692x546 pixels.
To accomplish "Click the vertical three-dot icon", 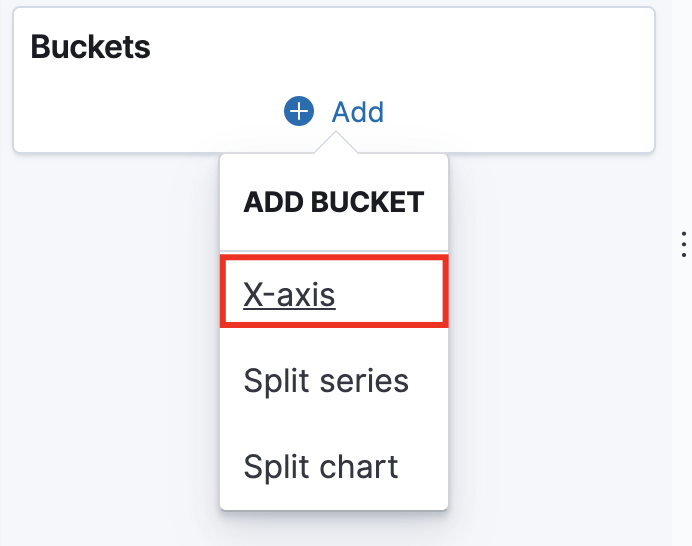I will (x=683, y=244).
